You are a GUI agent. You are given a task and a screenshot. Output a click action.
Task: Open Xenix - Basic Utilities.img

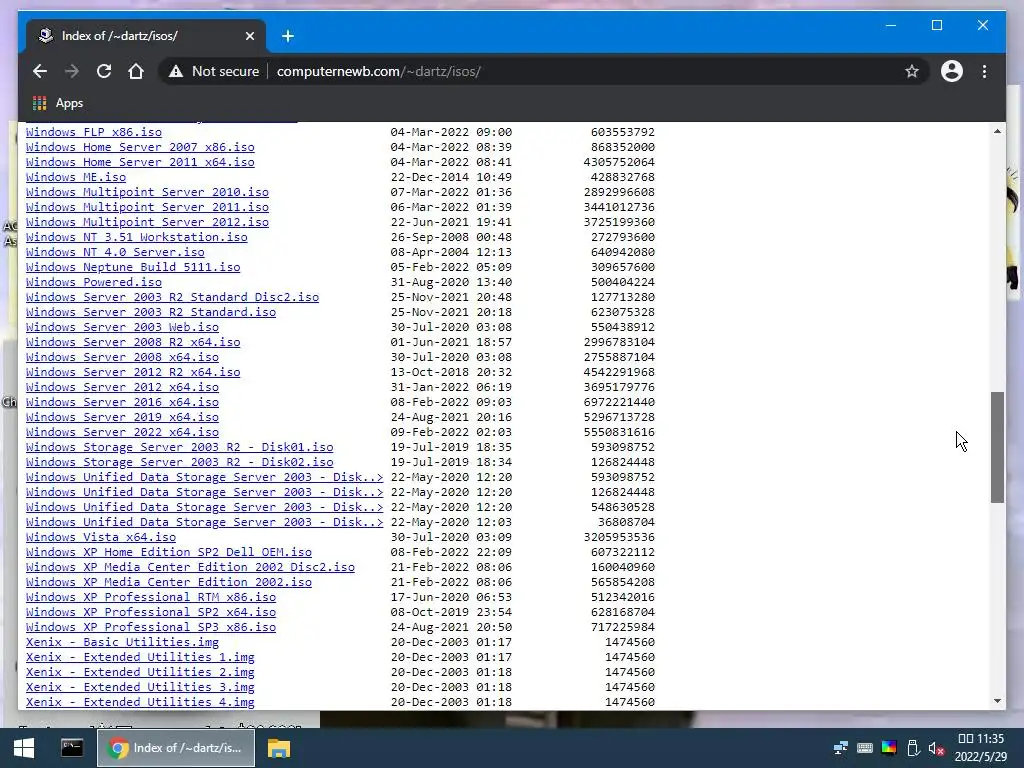122,643
